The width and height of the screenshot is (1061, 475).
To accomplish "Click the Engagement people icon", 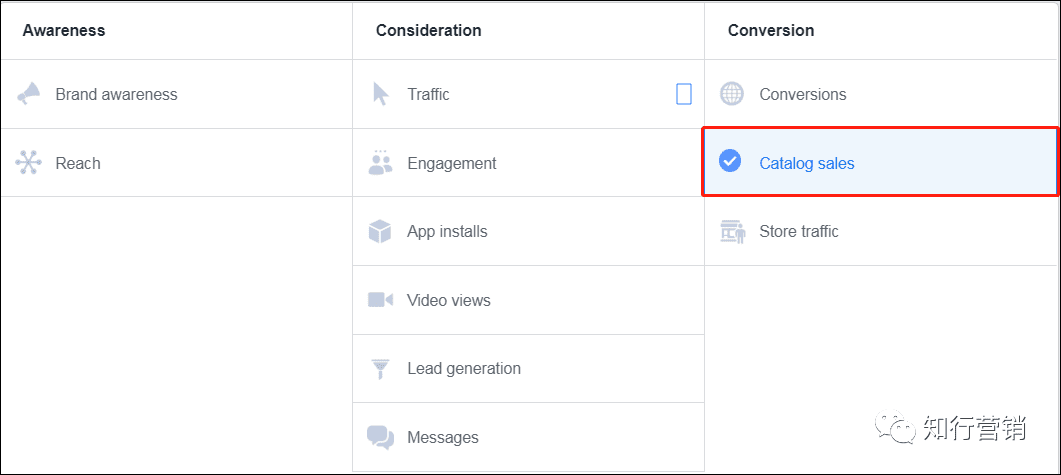I will pos(381,163).
